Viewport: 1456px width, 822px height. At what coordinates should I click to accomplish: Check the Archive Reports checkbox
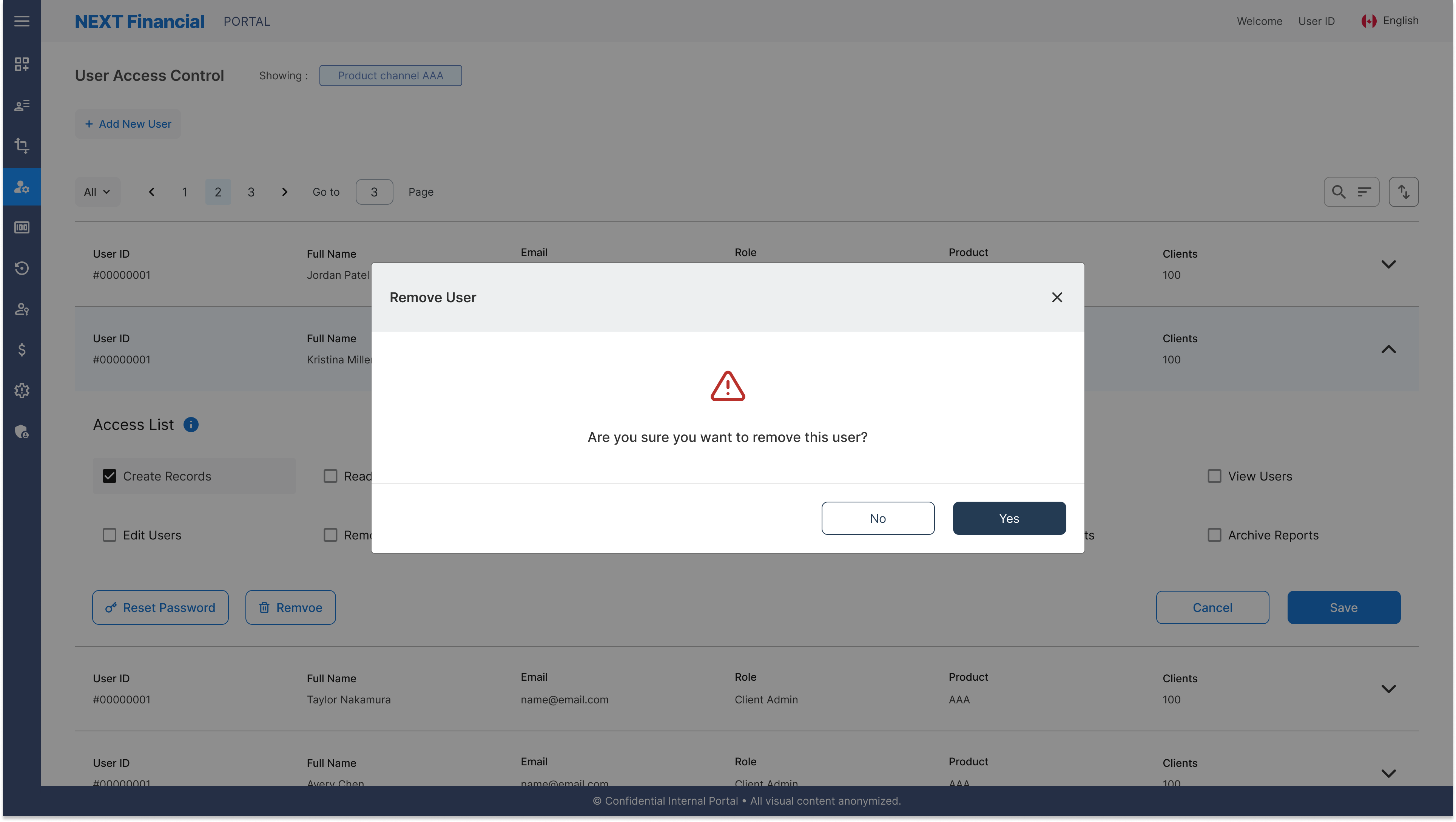point(1214,535)
